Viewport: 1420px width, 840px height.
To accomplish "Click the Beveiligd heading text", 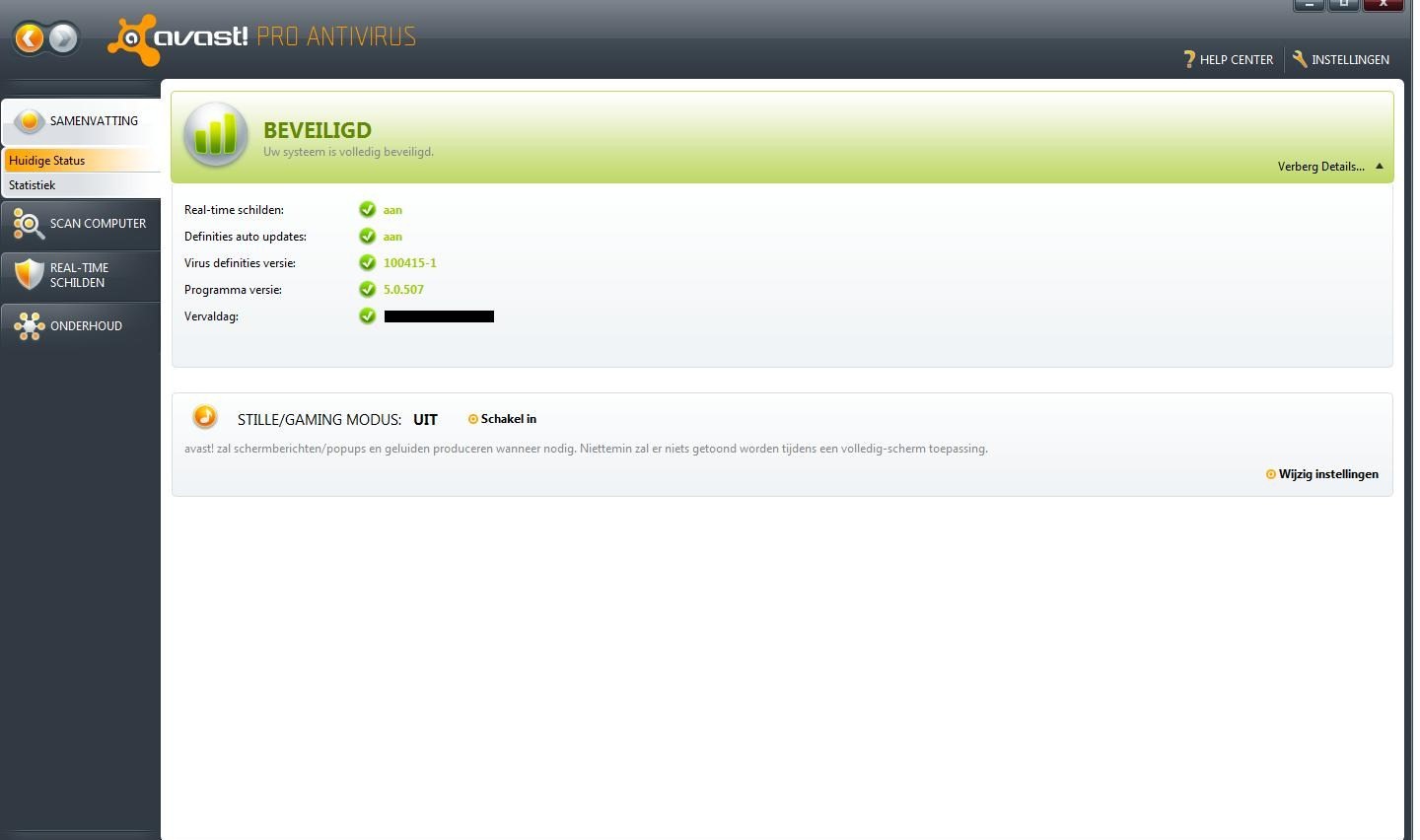I will click(x=318, y=130).
